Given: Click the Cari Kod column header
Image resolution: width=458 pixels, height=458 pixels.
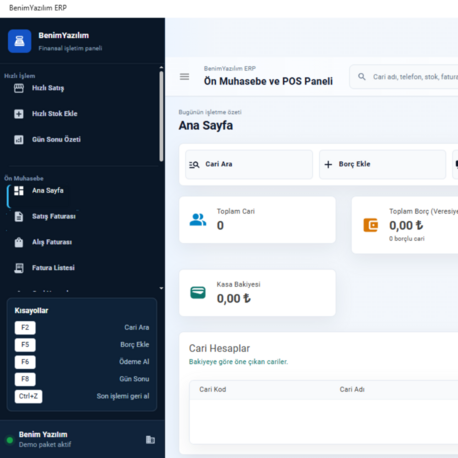Looking at the screenshot, I should pyautogui.click(x=213, y=389).
